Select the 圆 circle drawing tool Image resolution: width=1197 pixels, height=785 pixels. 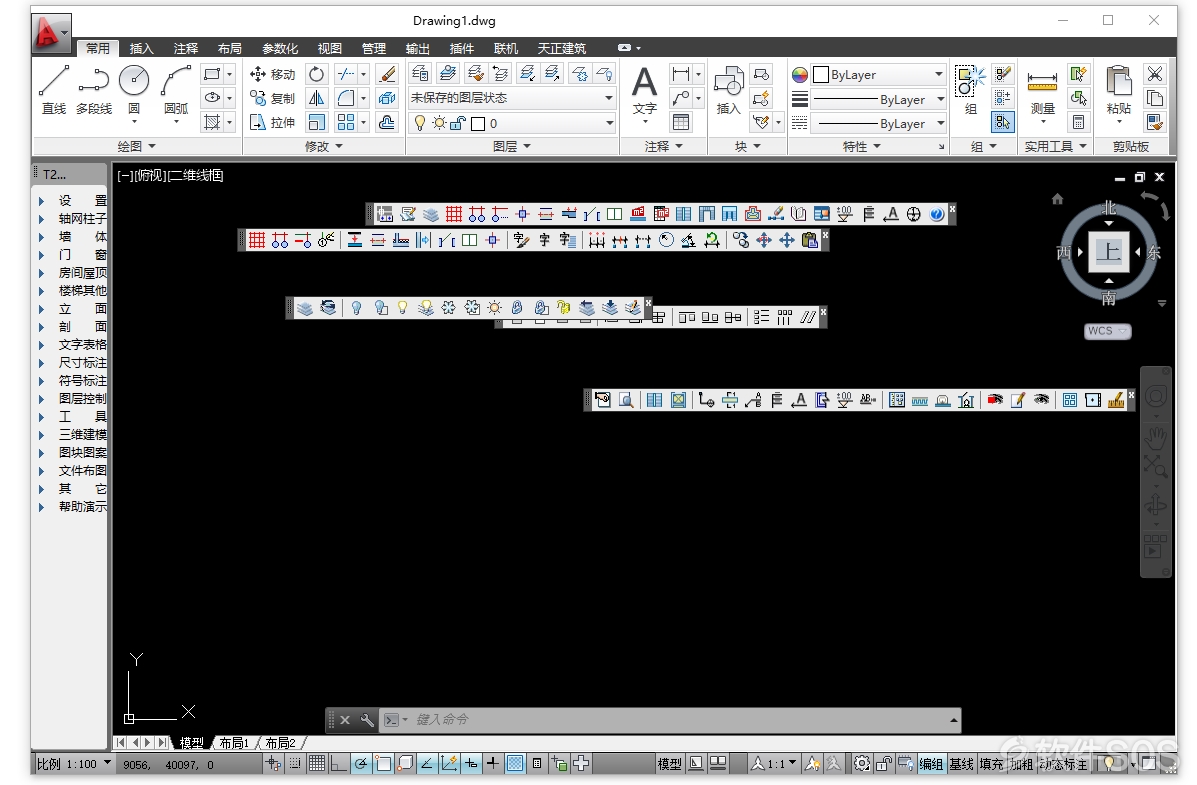(x=134, y=90)
